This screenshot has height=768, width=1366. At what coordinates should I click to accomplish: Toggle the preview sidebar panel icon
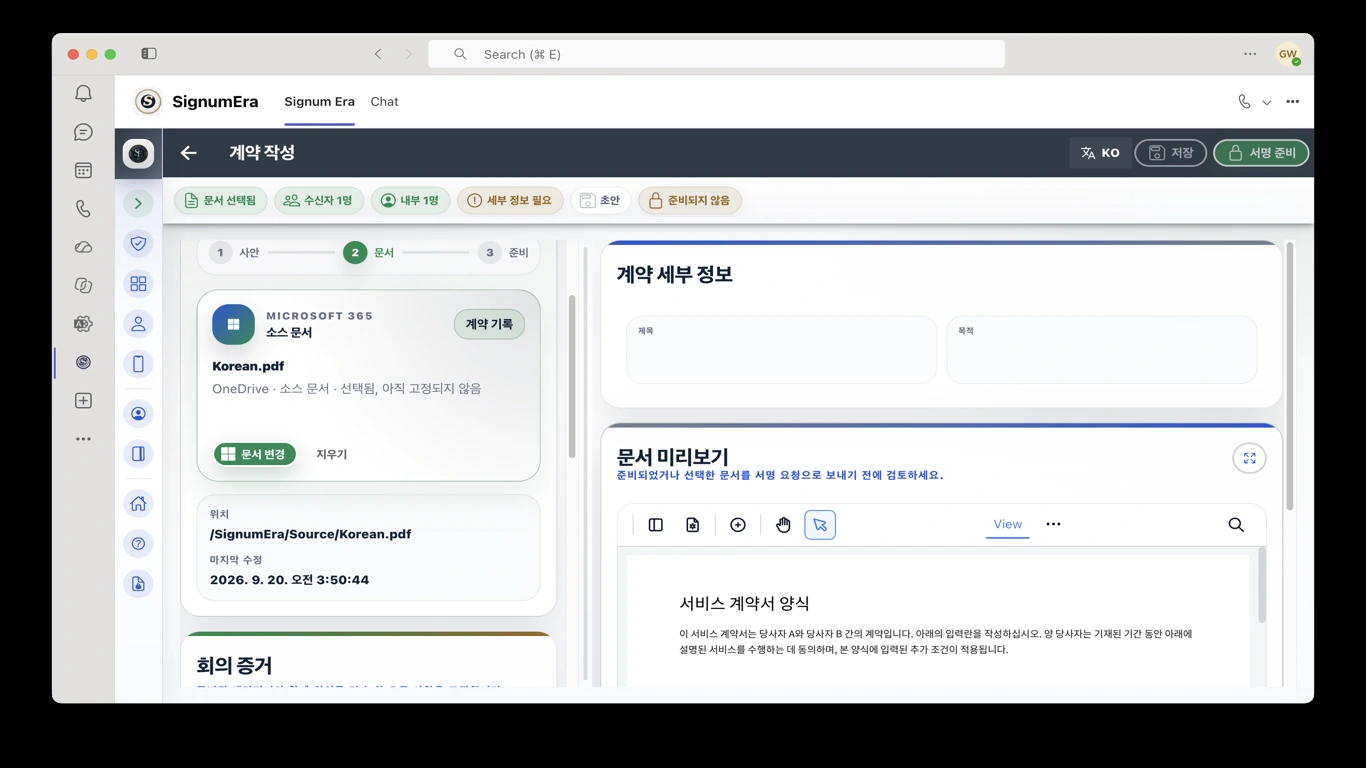[x=656, y=525]
